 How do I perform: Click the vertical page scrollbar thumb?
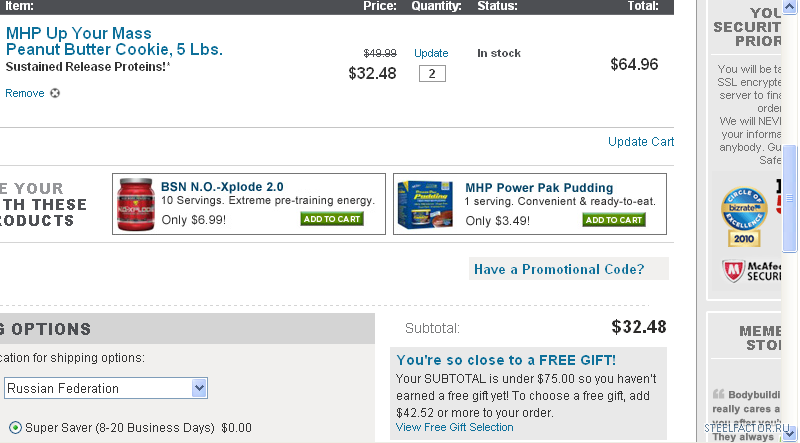click(x=790, y=200)
